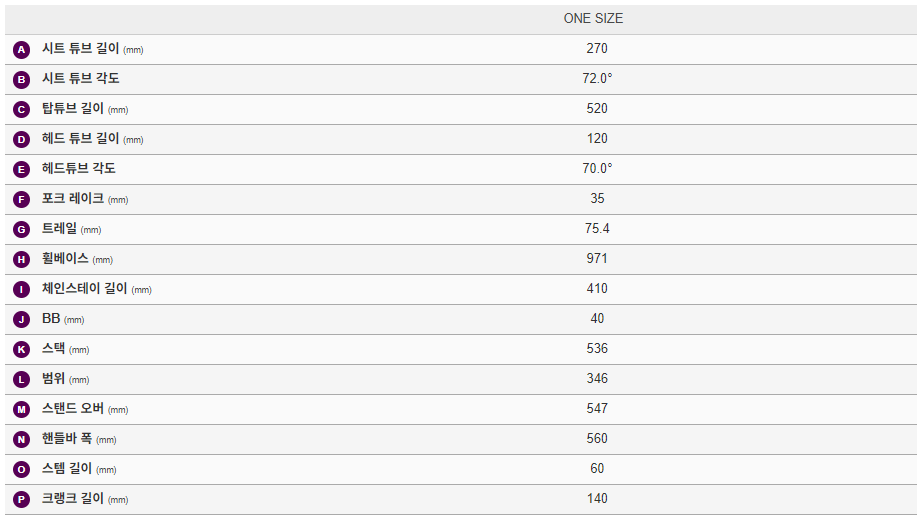
Task: Click the ONE SIZE column header
Action: (593, 19)
